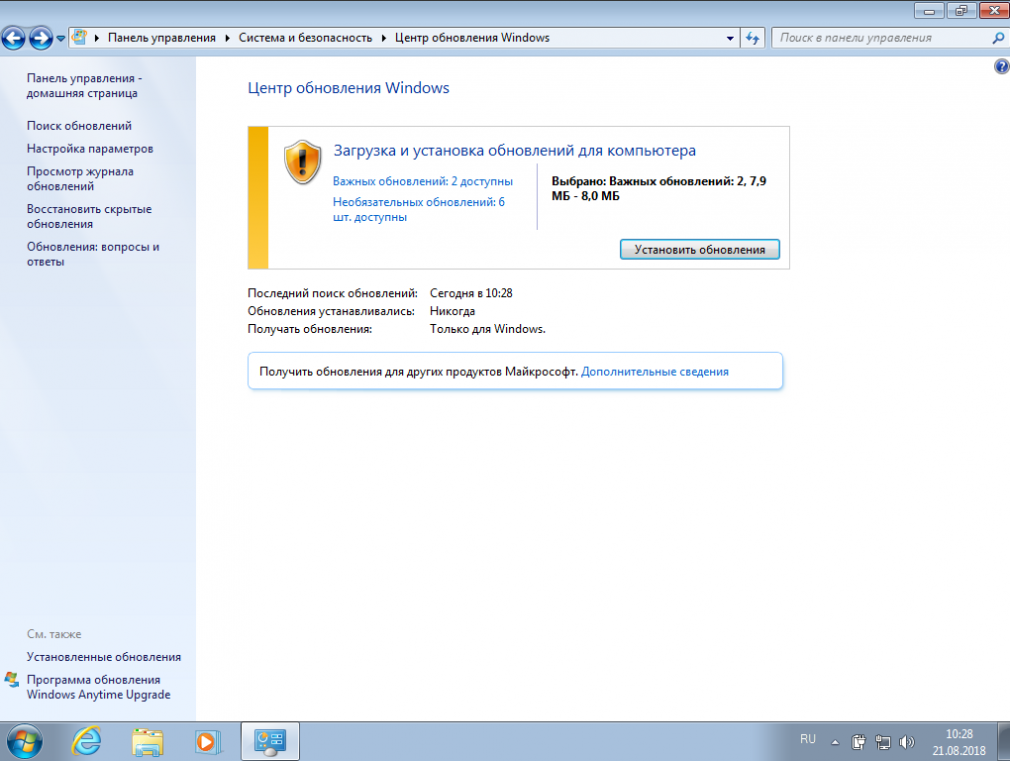Open address bar history dropdown
The width and height of the screenshot is (1010, 761).
[x=730, y=38]
